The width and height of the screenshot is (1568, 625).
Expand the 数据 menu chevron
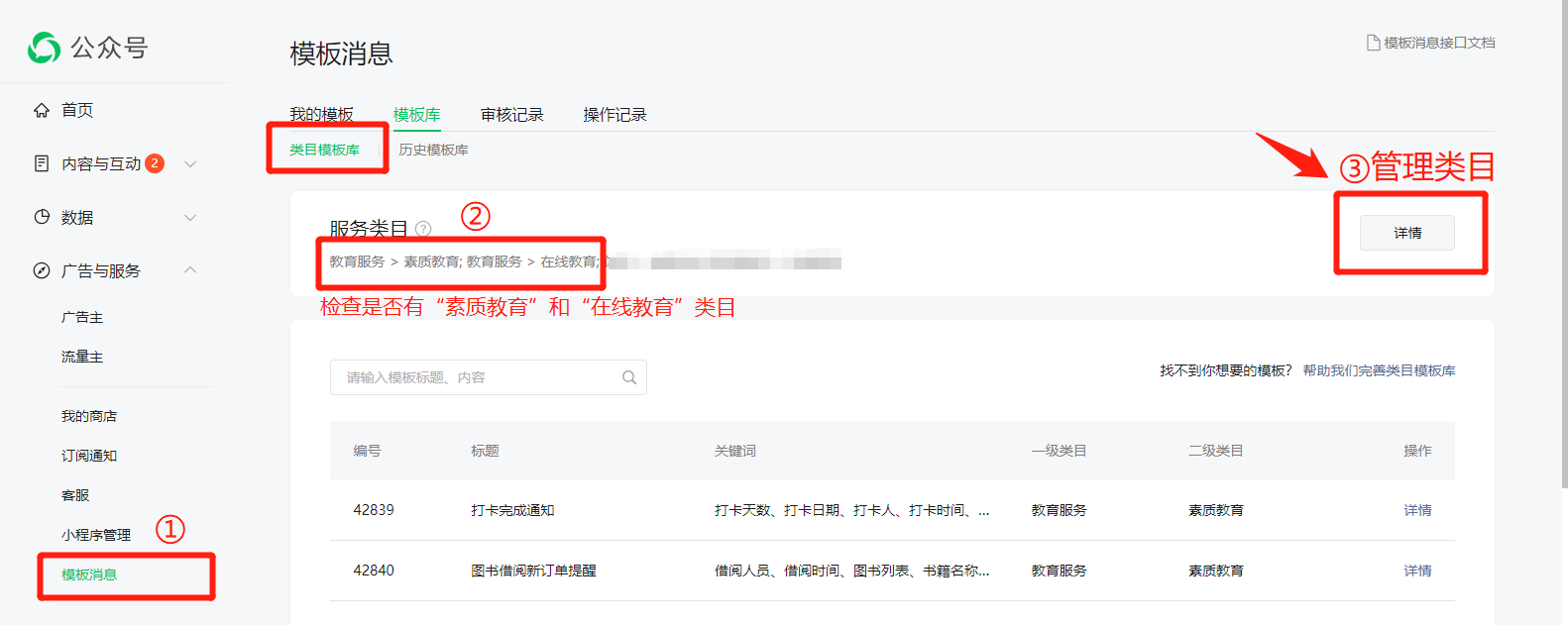[190, 217]
